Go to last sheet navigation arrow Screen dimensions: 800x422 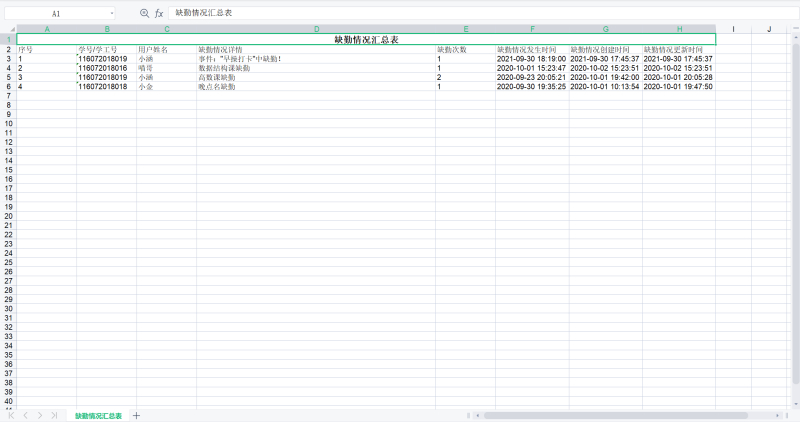[x=54, y=415]
